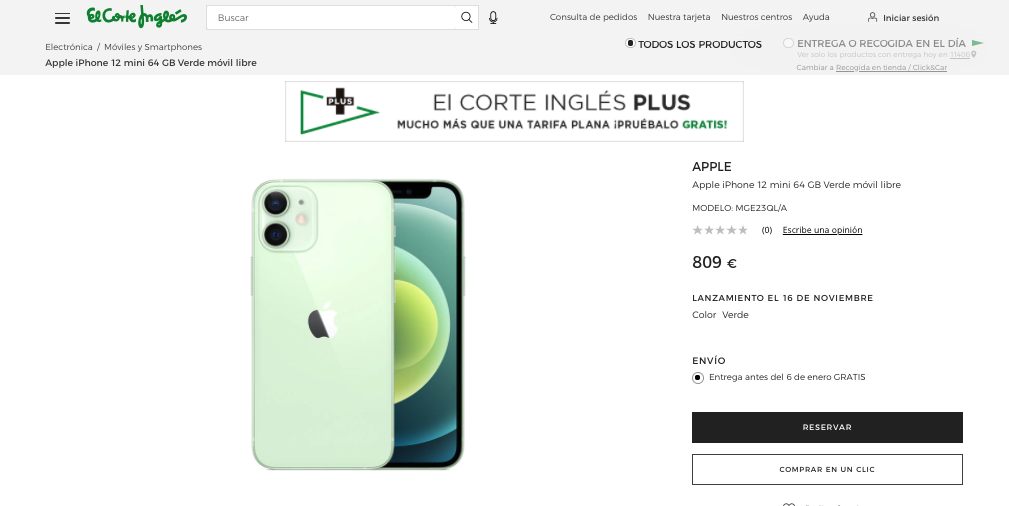Click the location pin next to postal code
Viewport: 1009px width, 506px height.
tap(974, 55)
